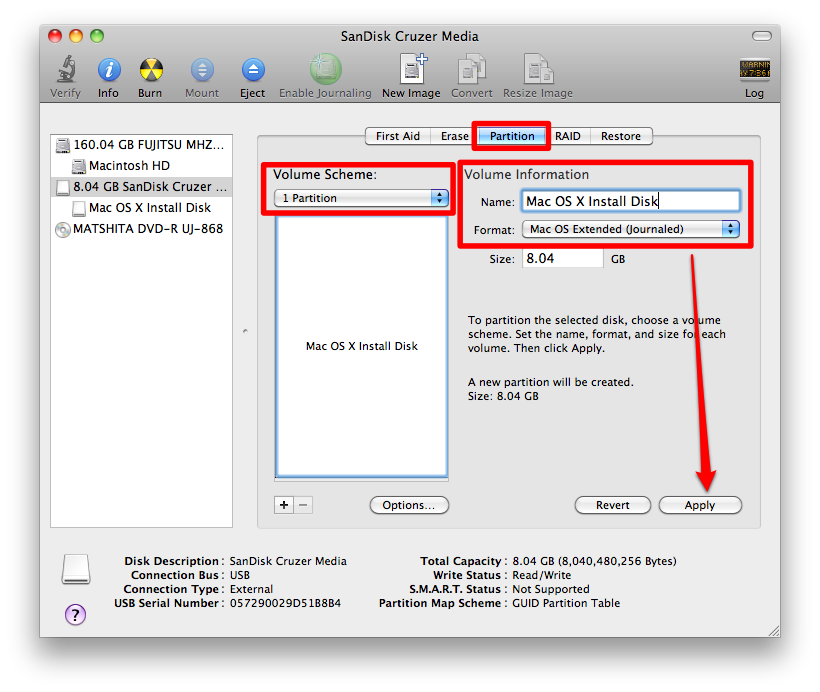Click the volume Name text field
The image size is (820, 692).
tap(630, 201)
